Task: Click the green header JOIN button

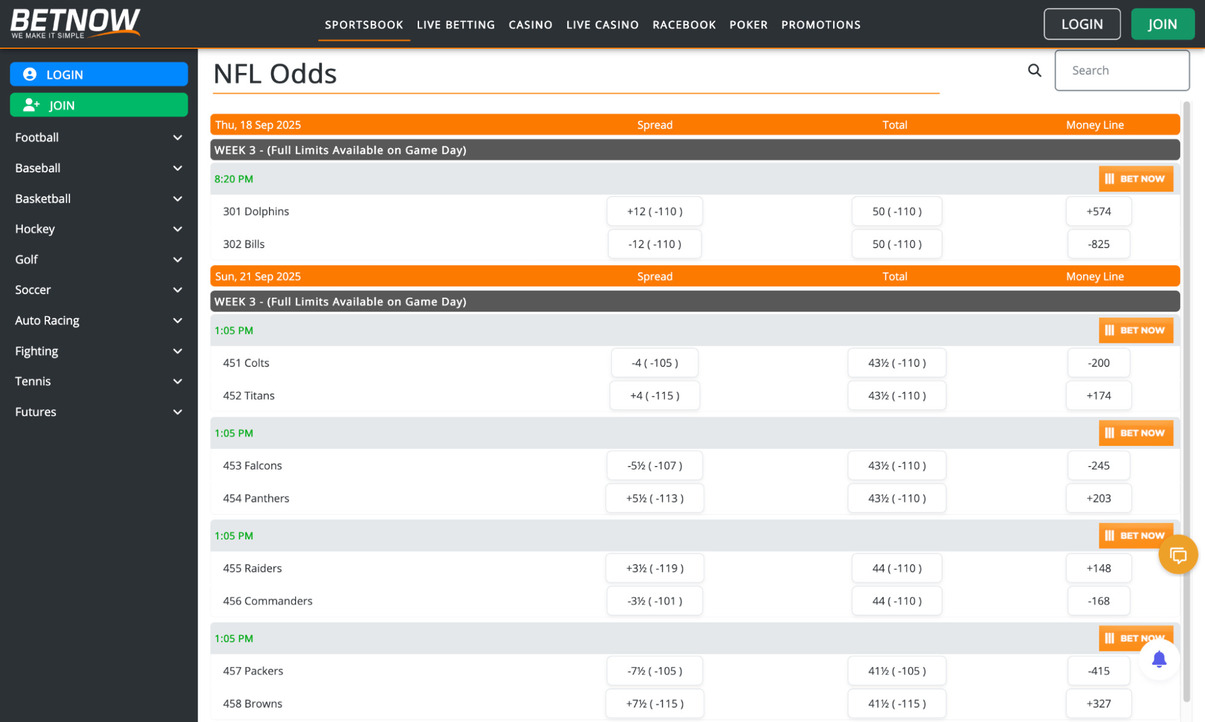Action: (1163, 24)
